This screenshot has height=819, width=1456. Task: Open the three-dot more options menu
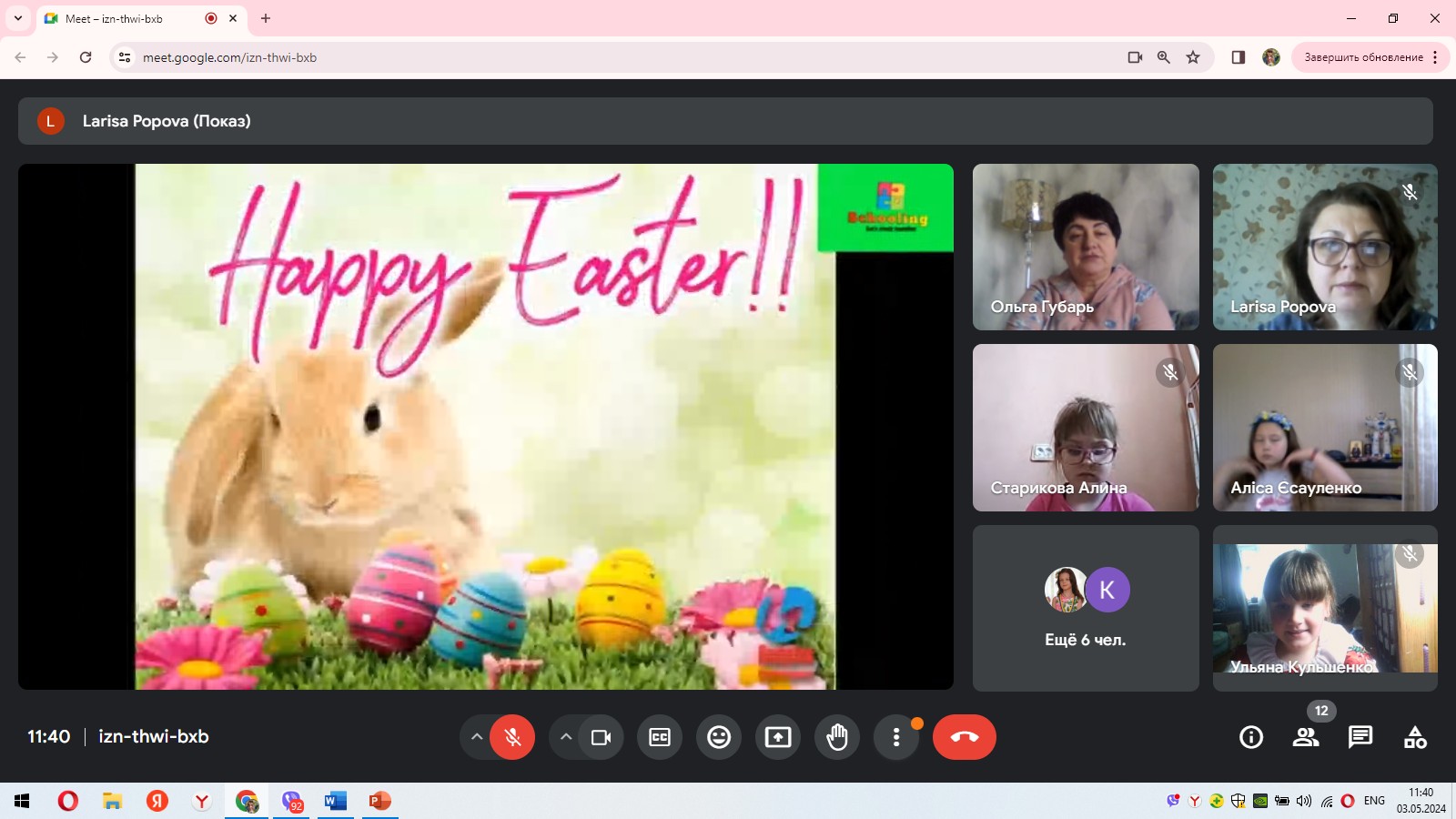pyautogui.click(x=896, y=737)
